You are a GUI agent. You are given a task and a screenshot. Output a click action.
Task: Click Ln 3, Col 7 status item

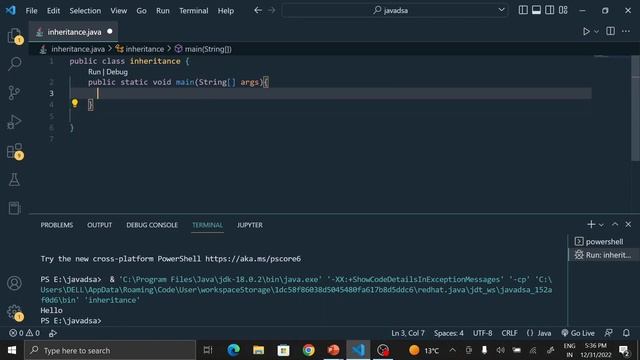pos(408,333)
